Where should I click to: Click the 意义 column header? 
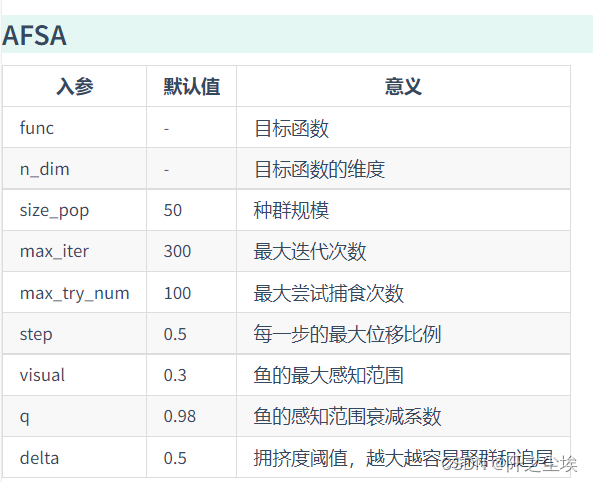403,86
